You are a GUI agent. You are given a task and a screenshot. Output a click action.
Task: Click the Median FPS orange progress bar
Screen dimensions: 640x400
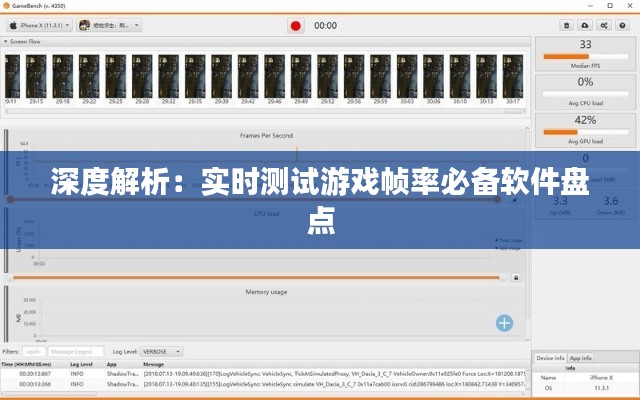click(x=586, y=56)
